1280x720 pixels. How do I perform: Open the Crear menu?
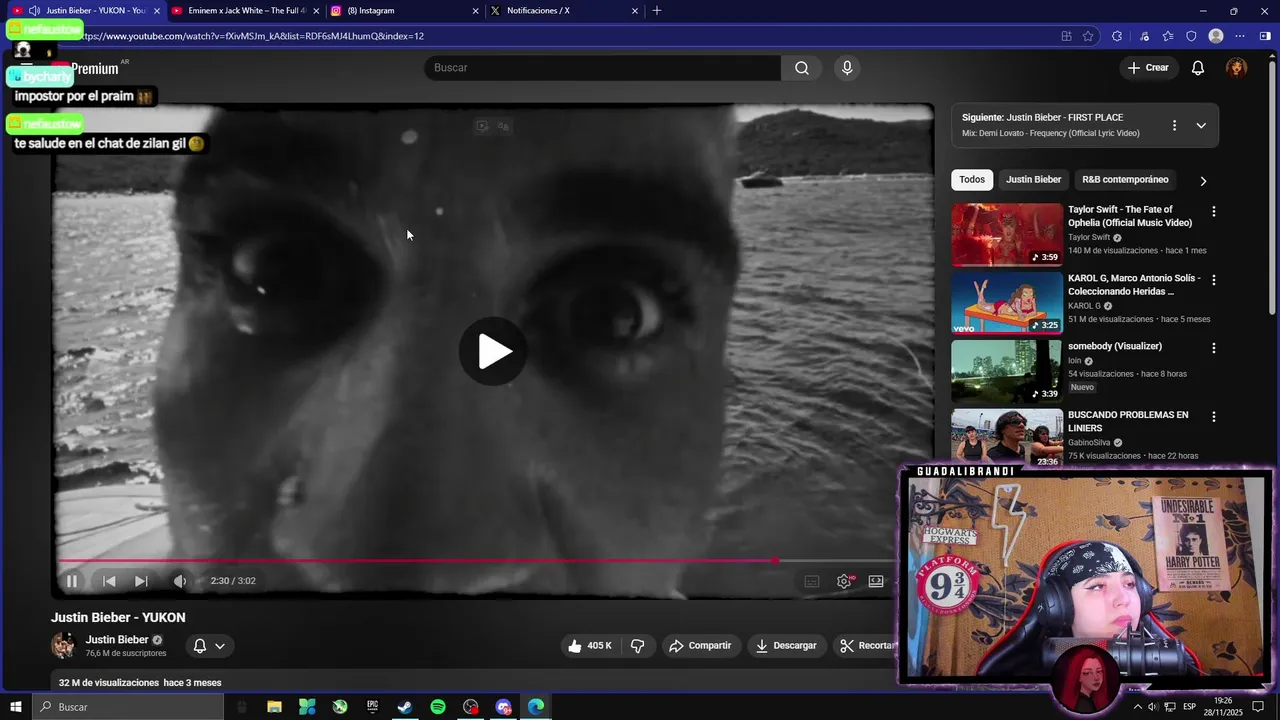tap(1148, 68)
